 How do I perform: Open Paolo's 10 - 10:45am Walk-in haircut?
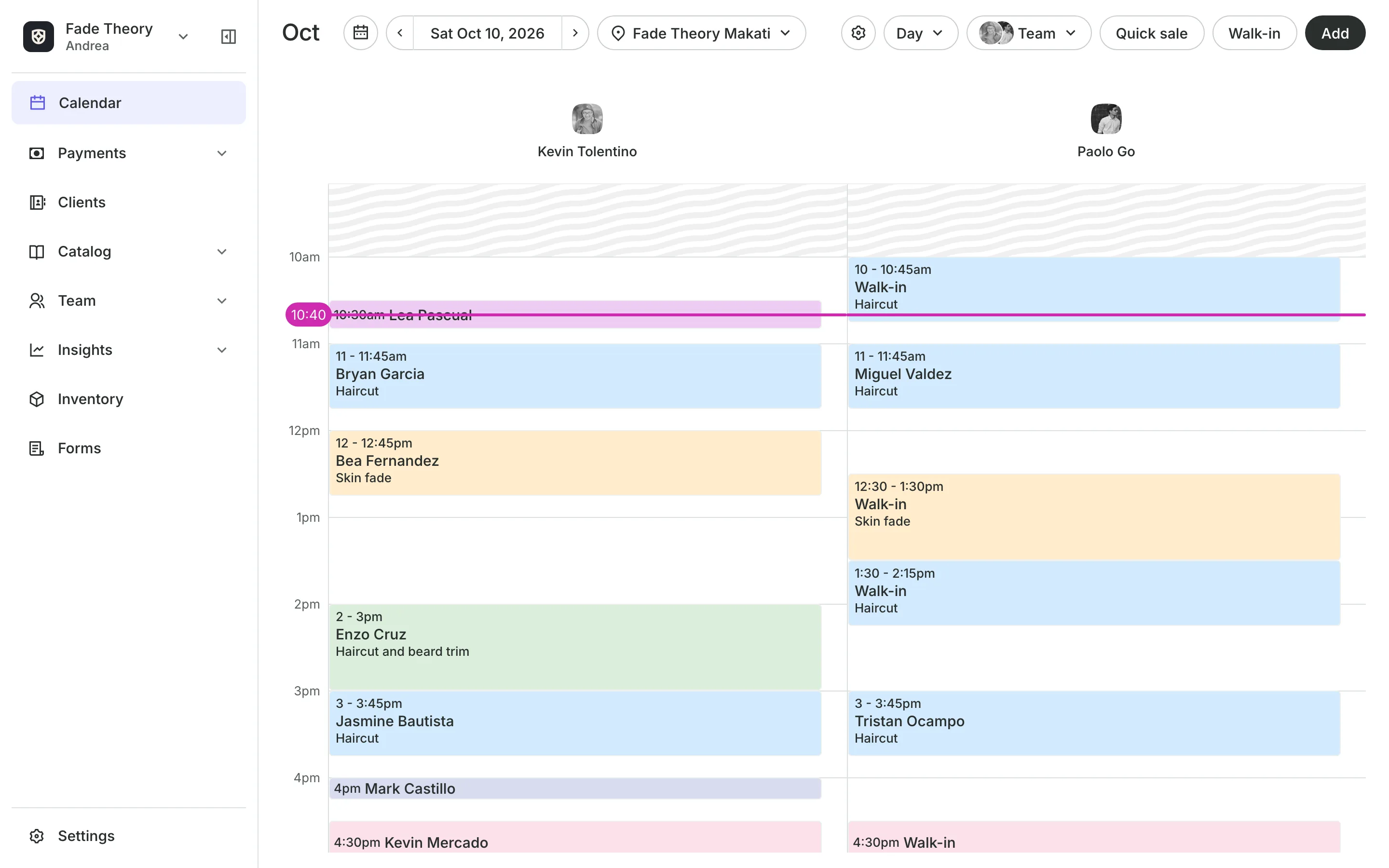point(1094,289)
